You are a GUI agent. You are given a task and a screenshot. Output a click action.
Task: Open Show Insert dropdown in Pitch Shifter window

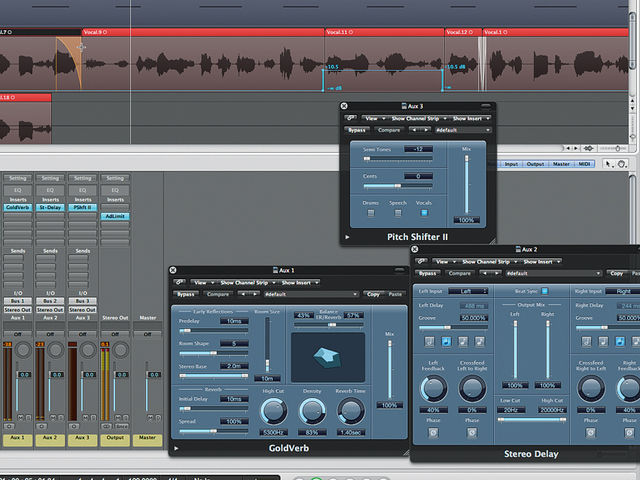pyautogui.click(x=470, y=118)
